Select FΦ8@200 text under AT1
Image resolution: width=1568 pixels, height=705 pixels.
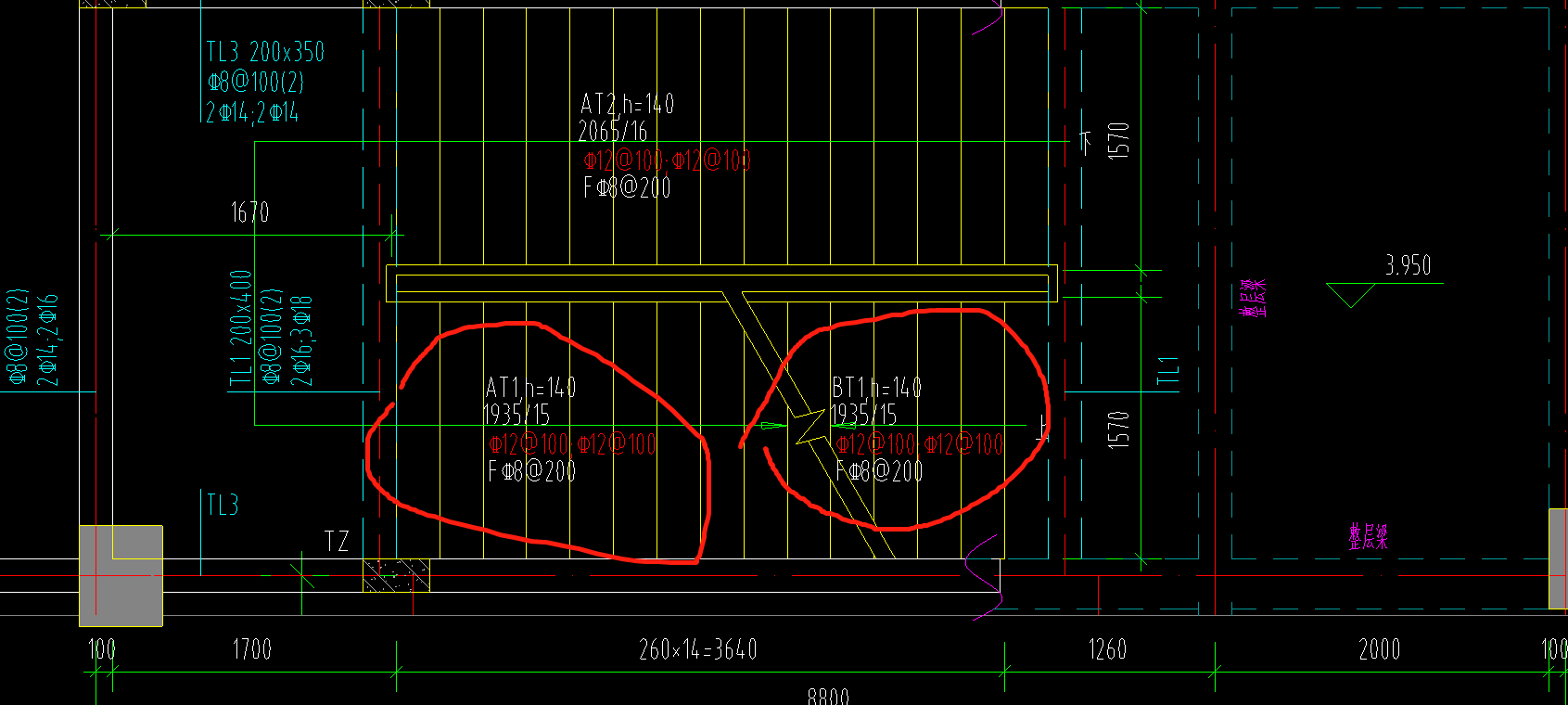(x=532, y=471)
